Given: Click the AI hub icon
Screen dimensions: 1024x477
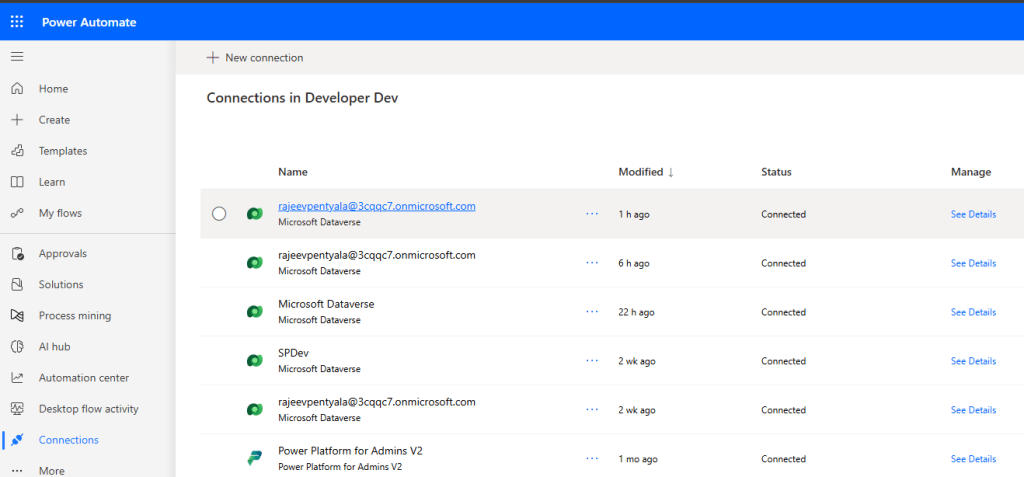Looking at the screenshot, I should [17, 347].
